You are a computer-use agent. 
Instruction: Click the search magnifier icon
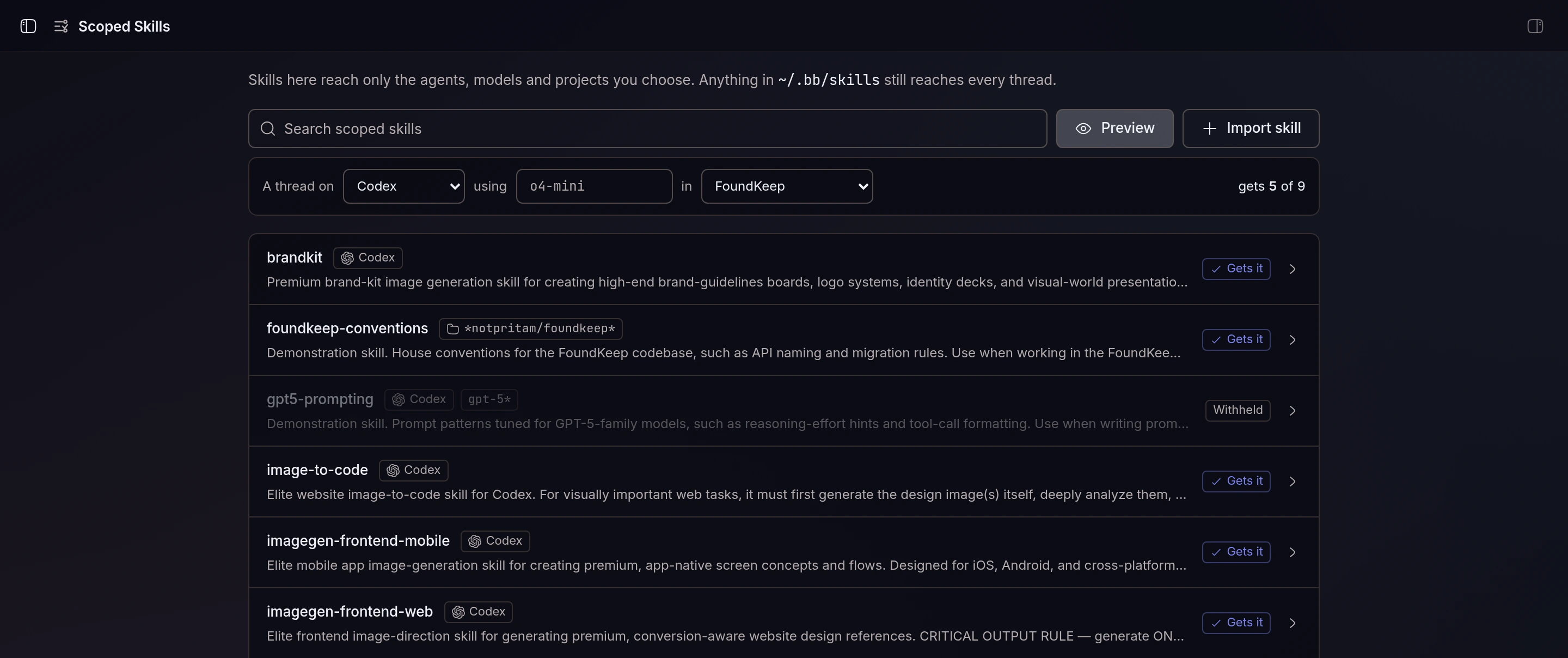pyautogui.click(x=268, y=129)
